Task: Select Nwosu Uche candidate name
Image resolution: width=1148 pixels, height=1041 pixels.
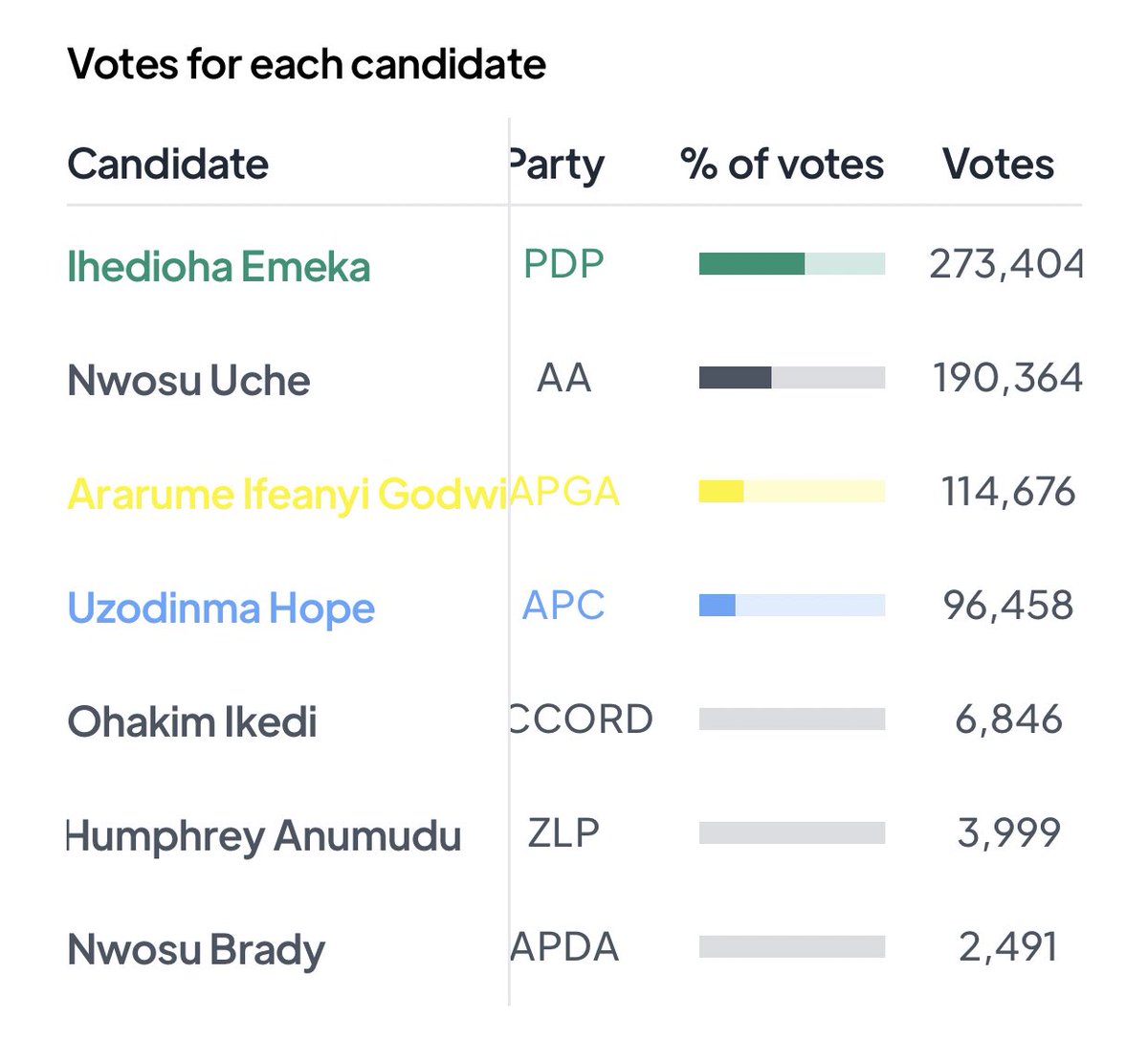Action: 188,381
